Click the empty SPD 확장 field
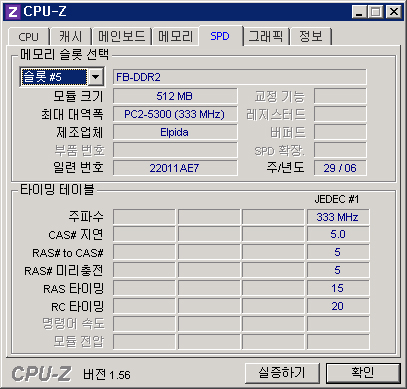This screenshot has width=407, height=389. click(340, 150)
